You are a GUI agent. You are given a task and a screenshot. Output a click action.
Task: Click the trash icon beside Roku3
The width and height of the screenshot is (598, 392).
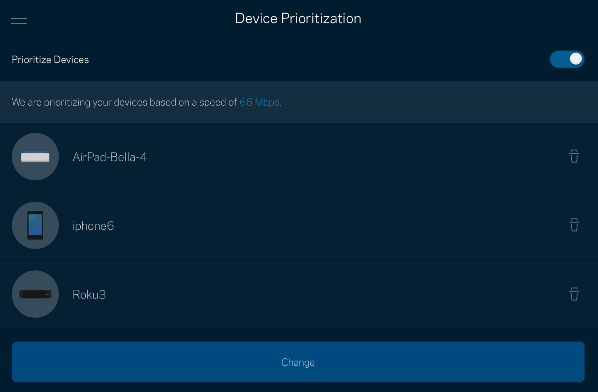point(574,294)
